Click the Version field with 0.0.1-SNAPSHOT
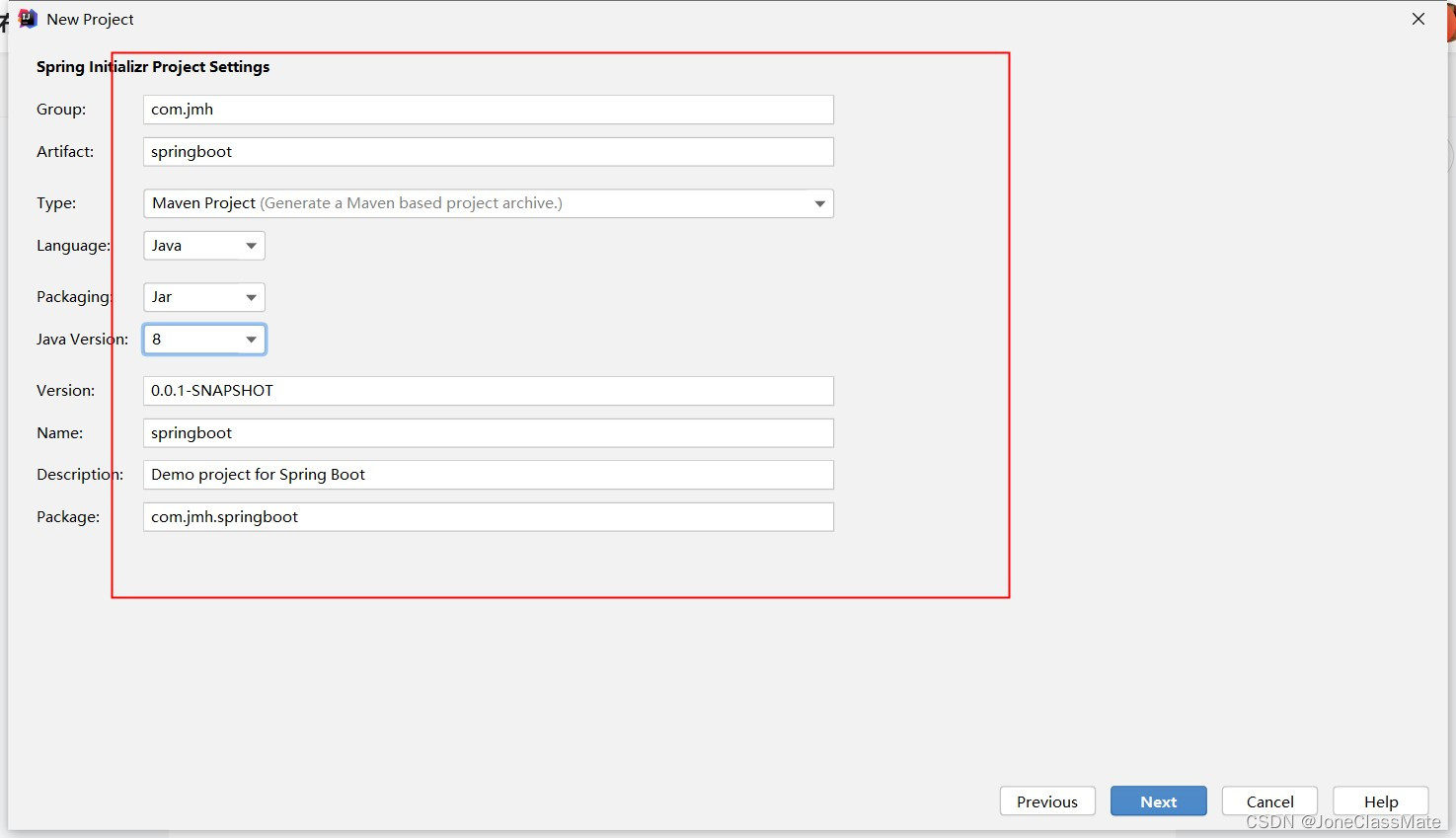1456x838 pixels. (x=489, y=391)
